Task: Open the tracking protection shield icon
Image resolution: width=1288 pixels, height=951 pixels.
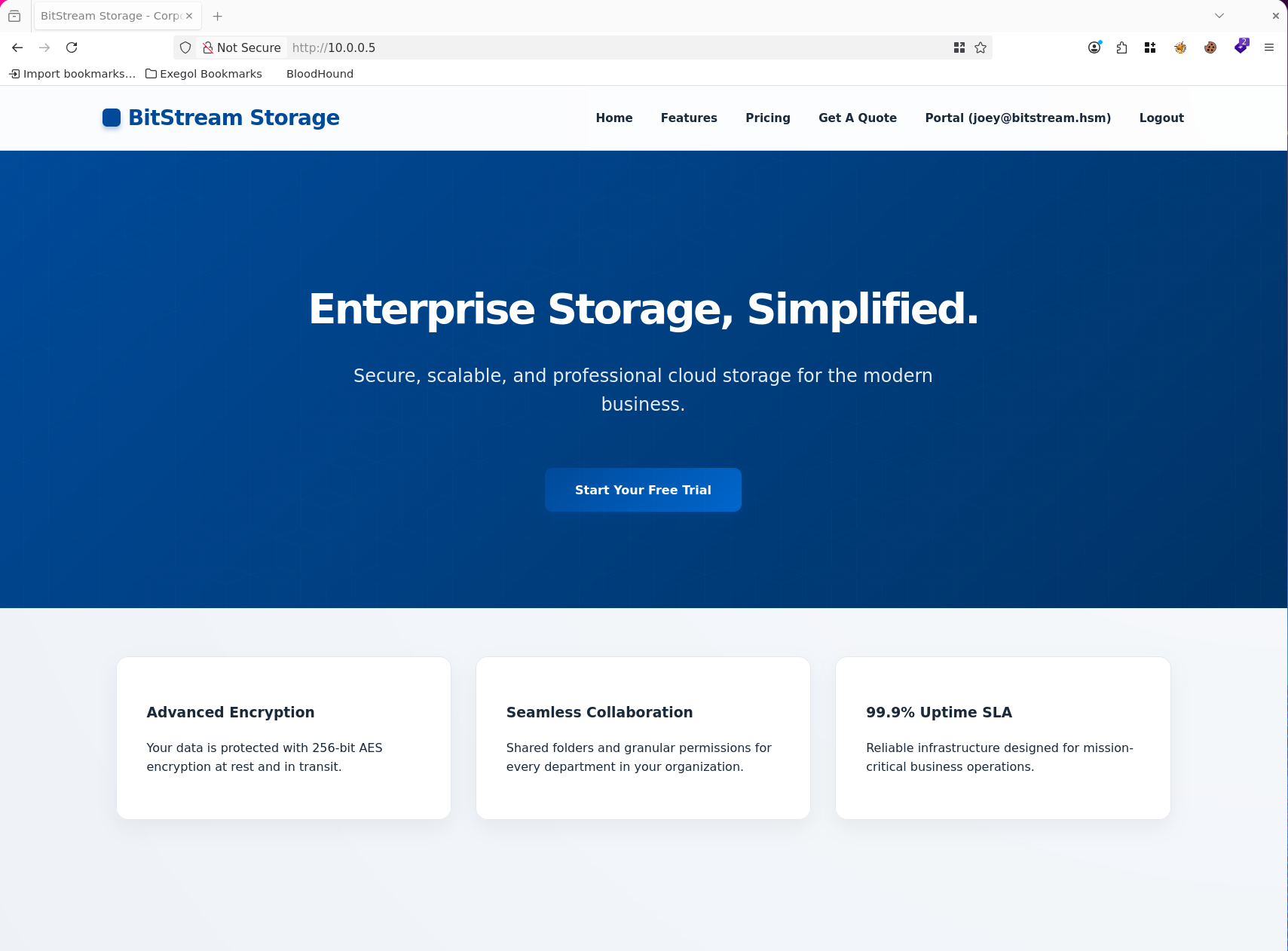Action: [185, 47]
